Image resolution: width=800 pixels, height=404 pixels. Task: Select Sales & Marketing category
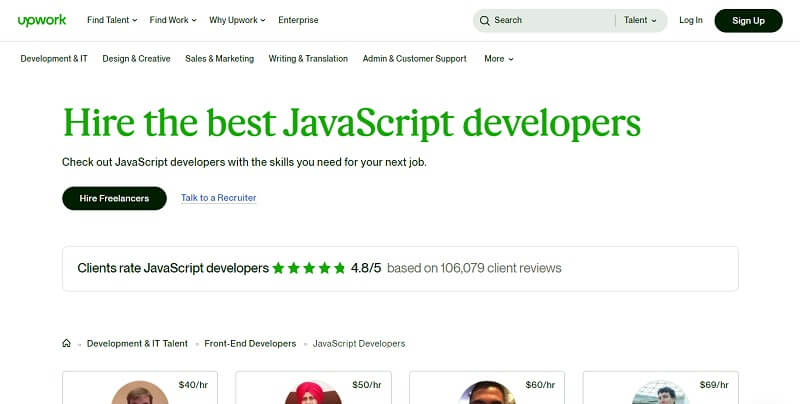point(219,59)
